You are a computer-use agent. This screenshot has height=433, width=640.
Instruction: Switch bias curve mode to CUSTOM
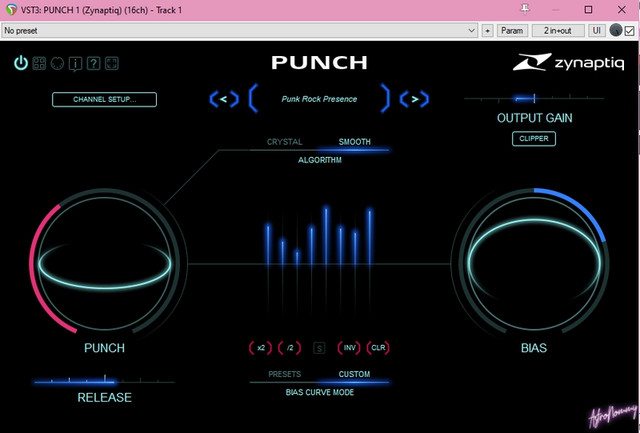point(354,374)
